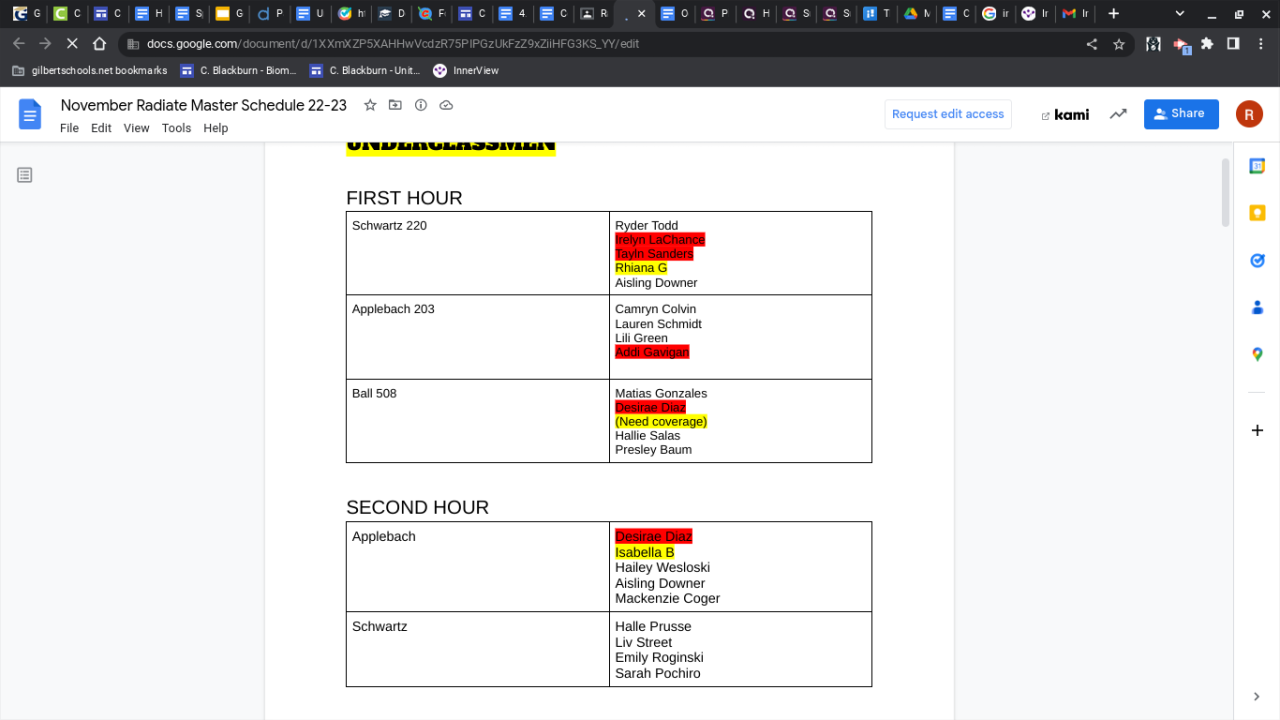The height and width of the screenshot is (720, 1280).
Task: Bookmark this page with the star icon
Action: [1119, 44]
